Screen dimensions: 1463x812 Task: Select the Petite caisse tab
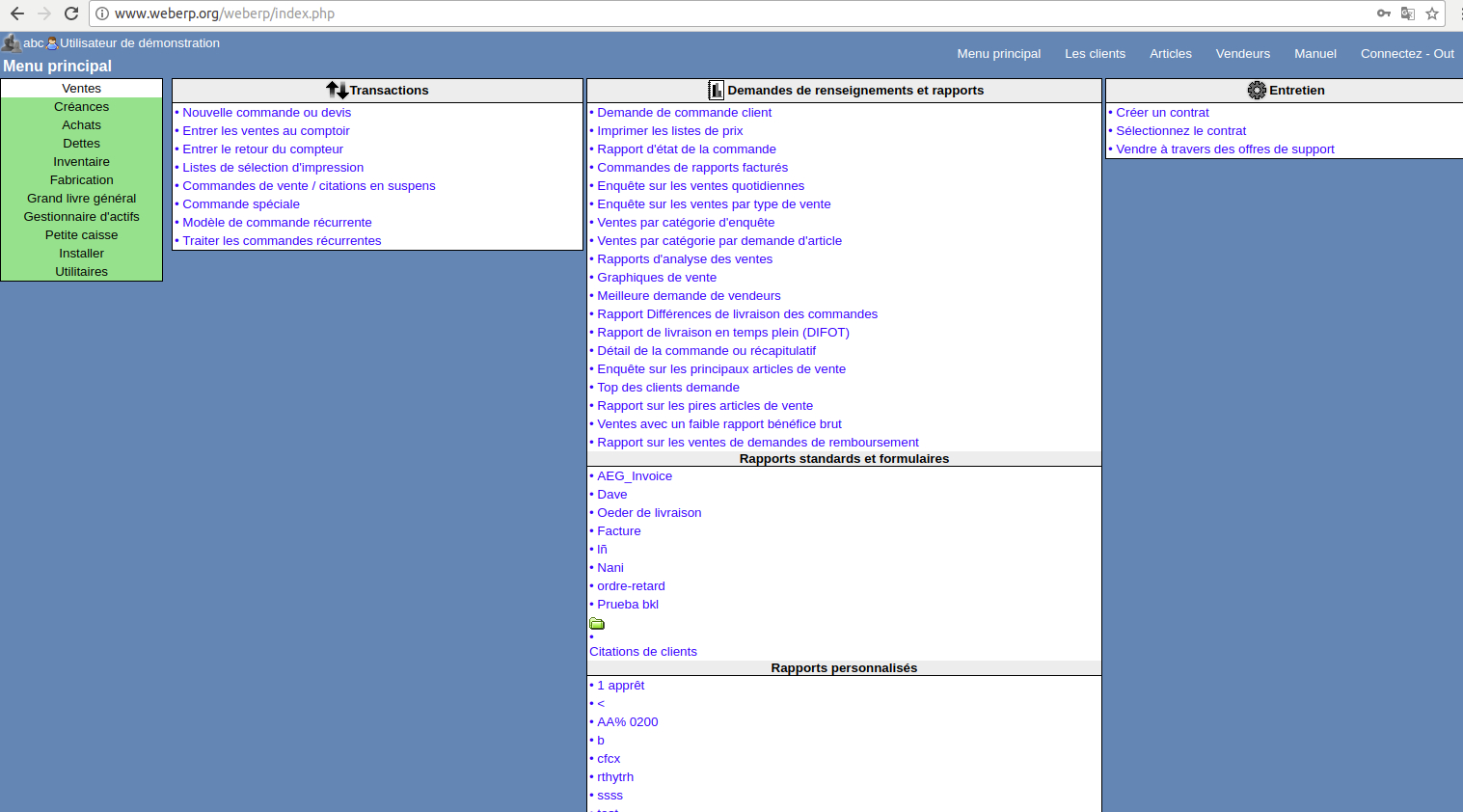click(82, 234)
